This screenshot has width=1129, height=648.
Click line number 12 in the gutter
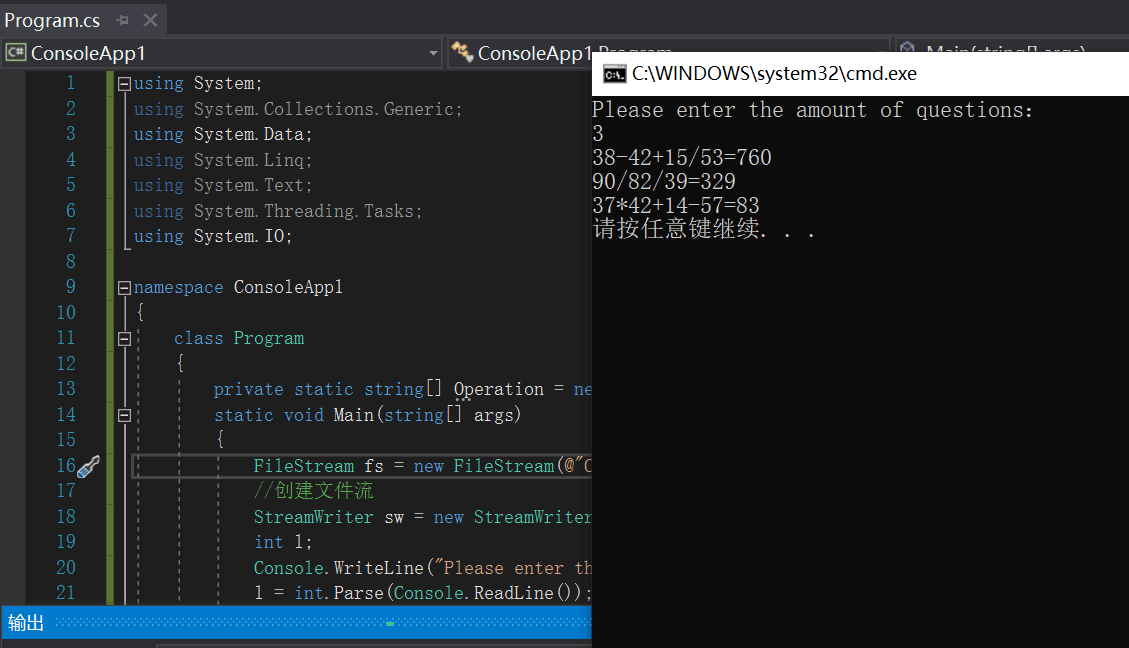(66, 364)
